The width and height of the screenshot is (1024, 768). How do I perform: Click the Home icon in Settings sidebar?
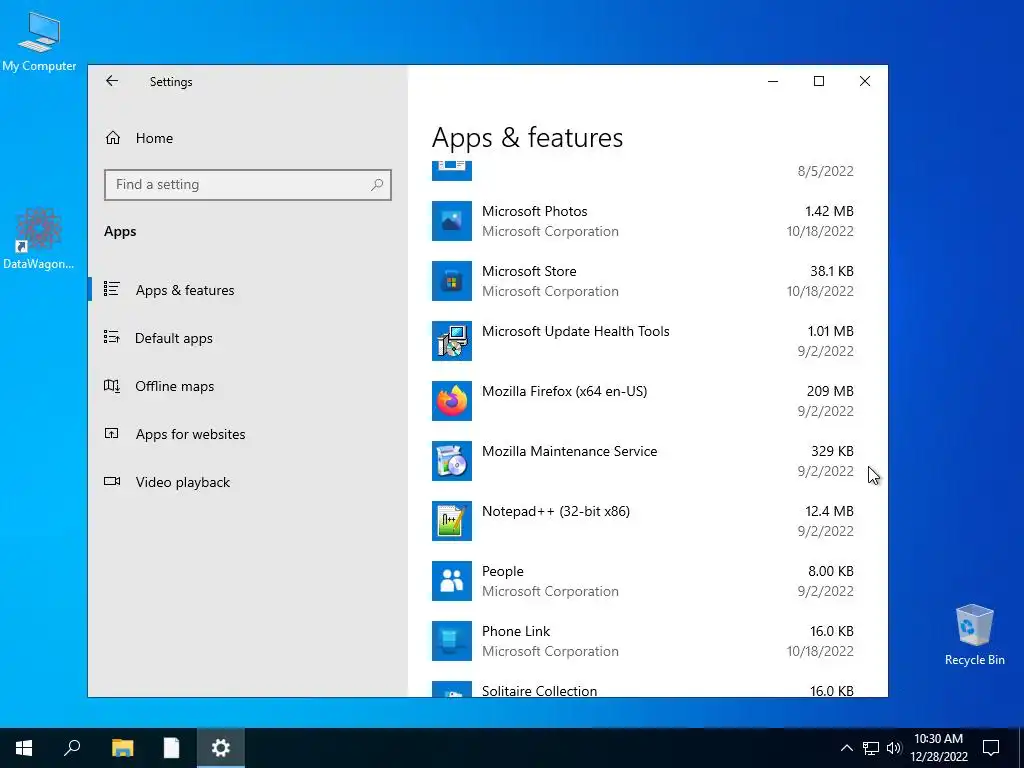pos(112,138)
